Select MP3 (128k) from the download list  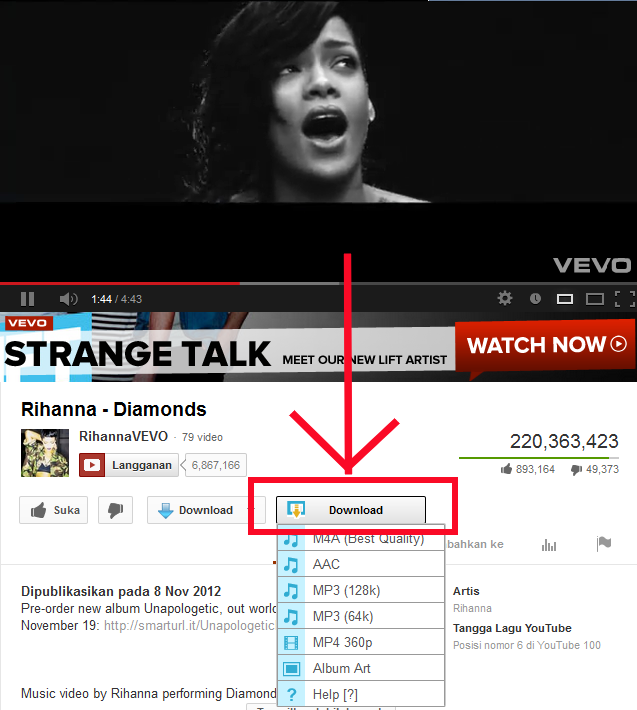pyautogui.click(x=361, y=590)
